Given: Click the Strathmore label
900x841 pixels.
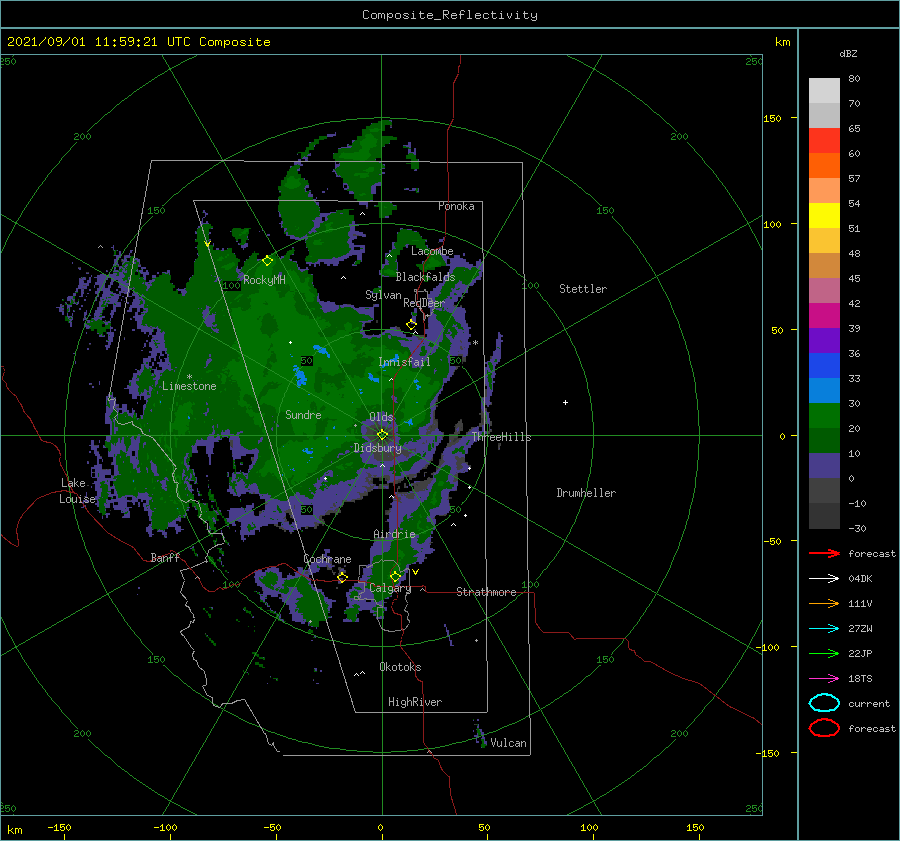Looking at the screenshot, I should 486,592.
